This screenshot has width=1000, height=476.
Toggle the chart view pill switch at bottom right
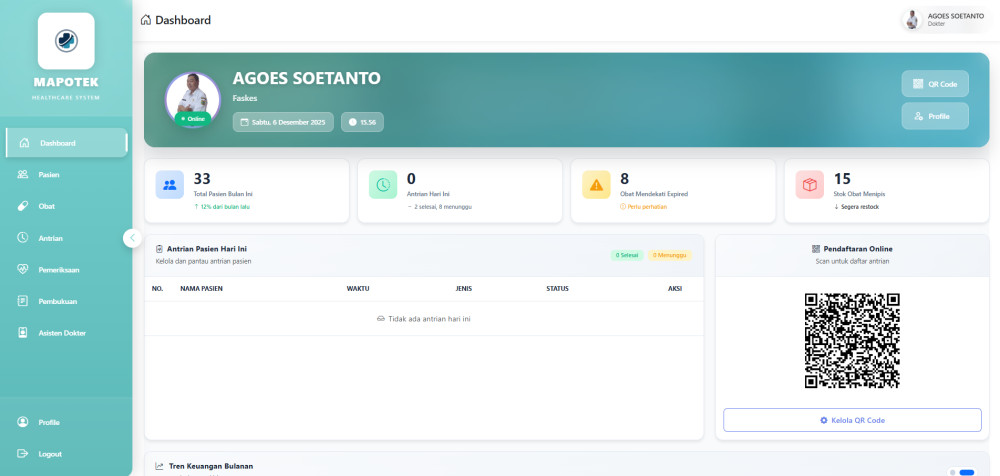point(966,471)
